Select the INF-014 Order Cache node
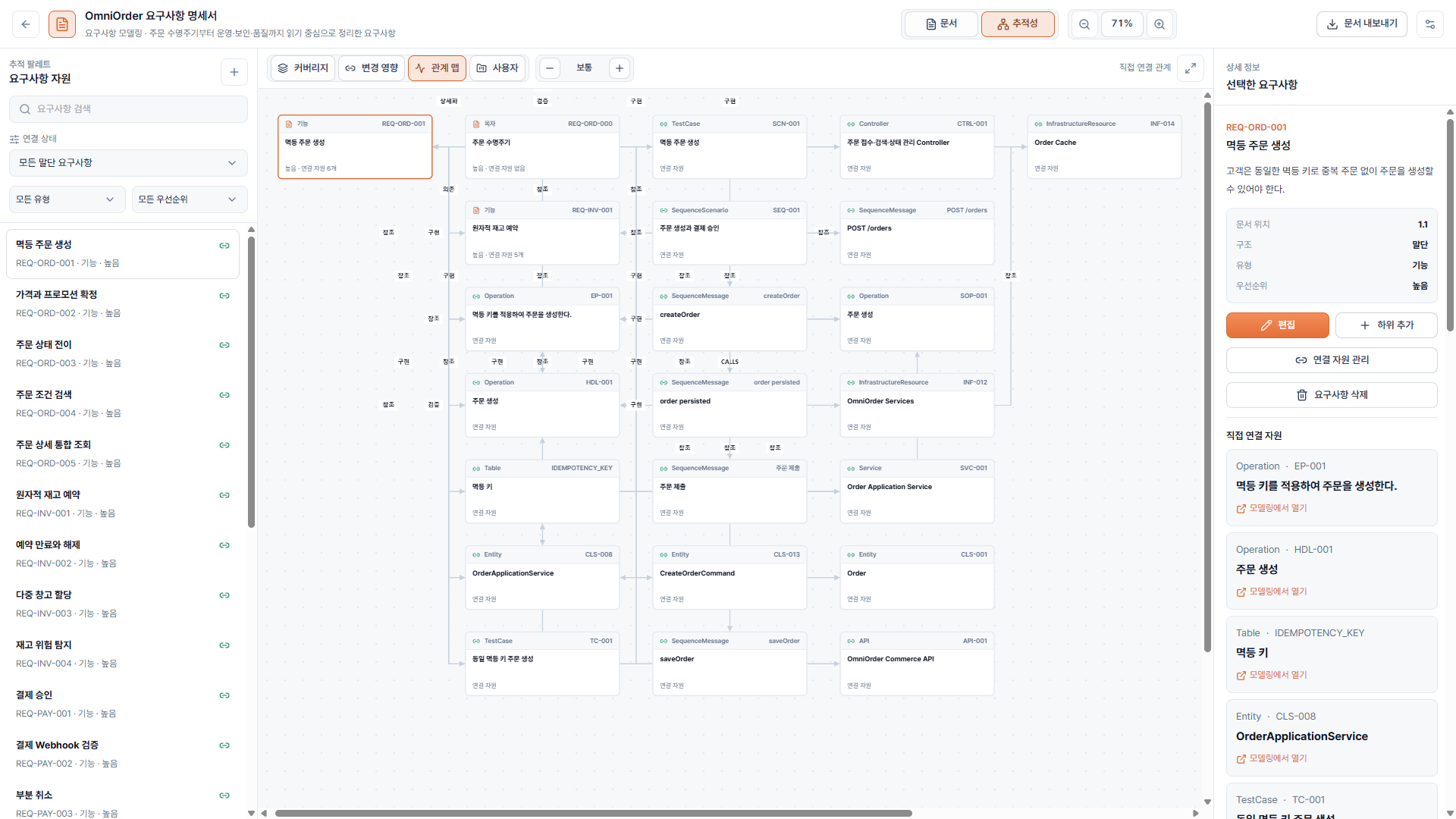The image size is (1456, 819). (1104, 147)
